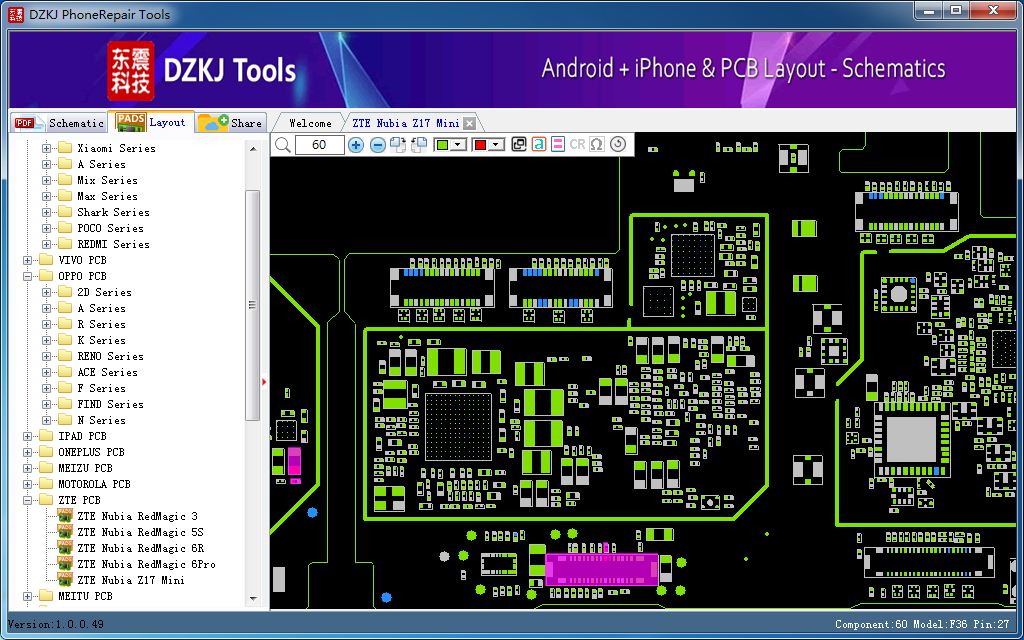Screen dimensions: 1024x640
Task: Open the green color dropdown
Action: (x=458, y=145)
